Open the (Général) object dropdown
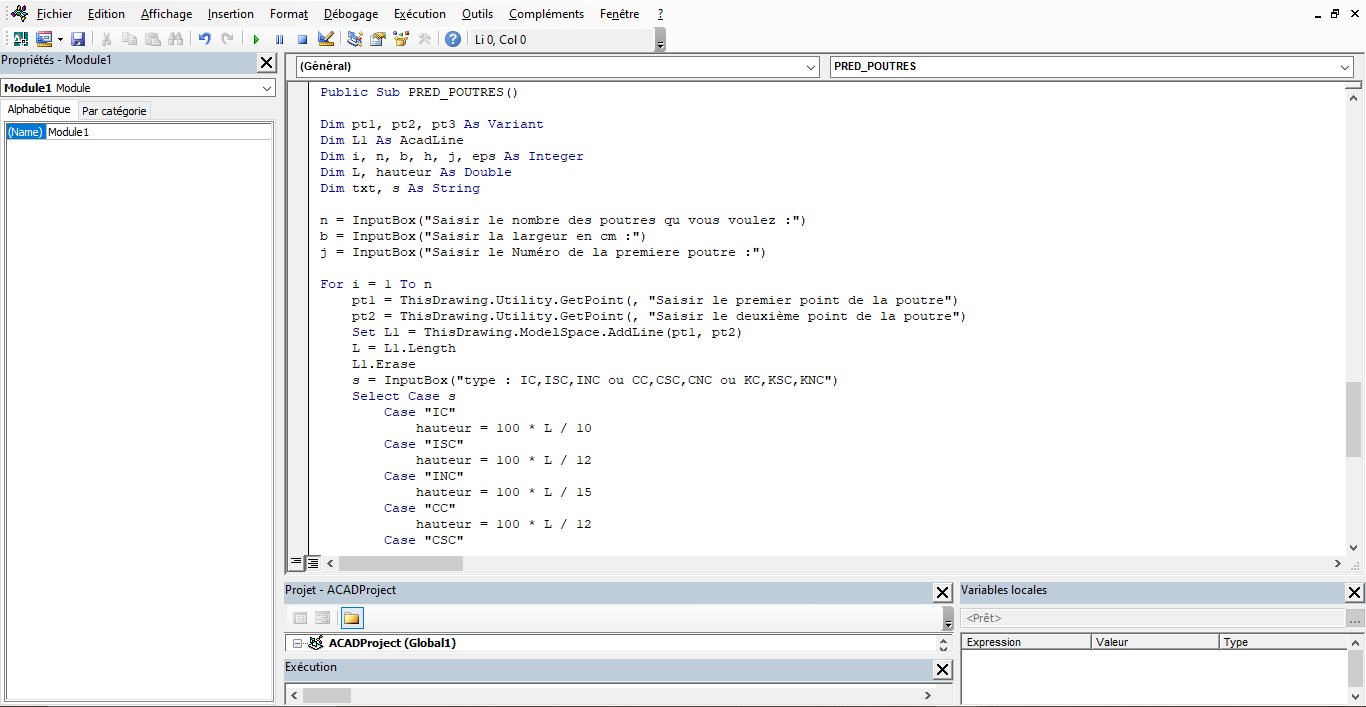This screenshot has width=1366, height=707. 811,67
